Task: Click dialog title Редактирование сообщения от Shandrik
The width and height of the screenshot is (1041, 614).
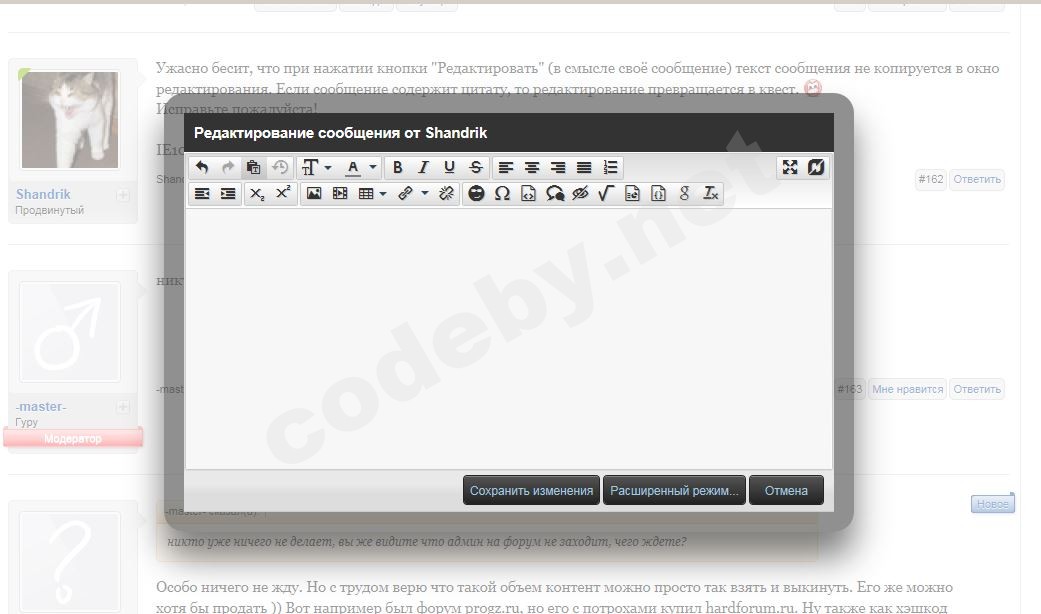Action: (341, 133)
